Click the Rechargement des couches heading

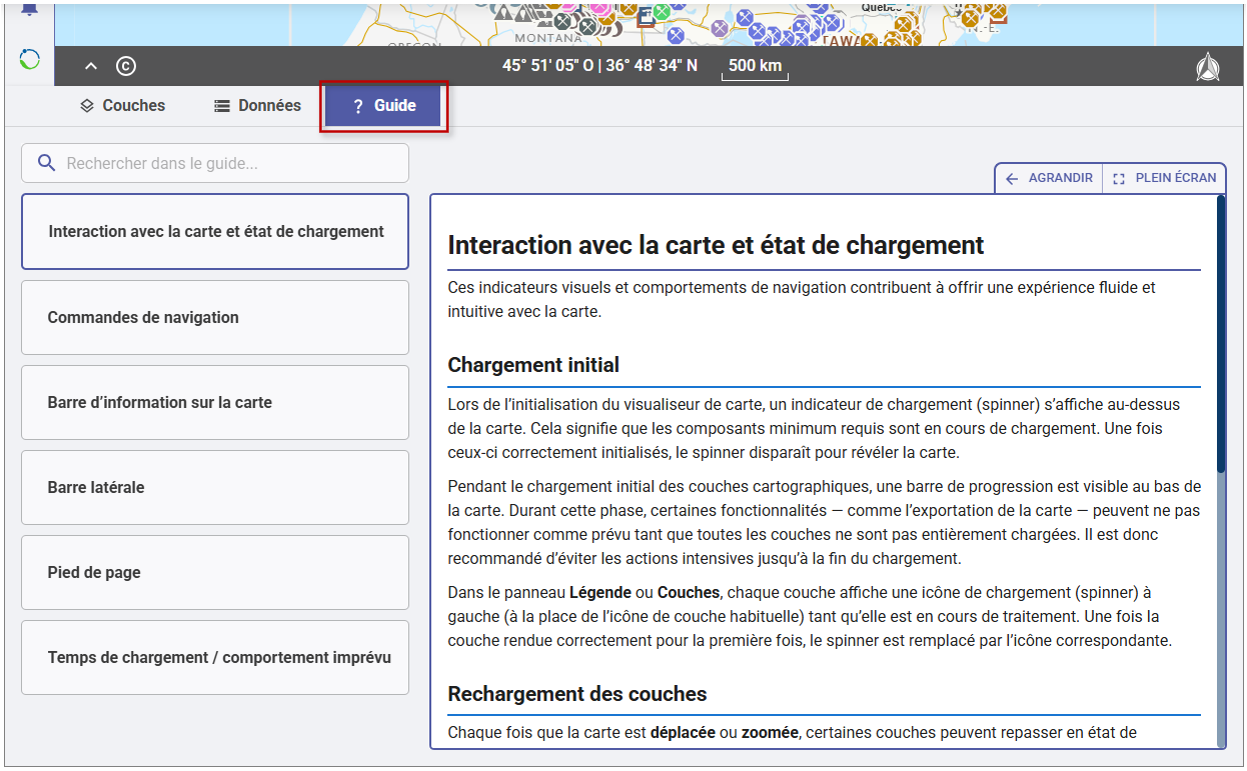[577, 694]
